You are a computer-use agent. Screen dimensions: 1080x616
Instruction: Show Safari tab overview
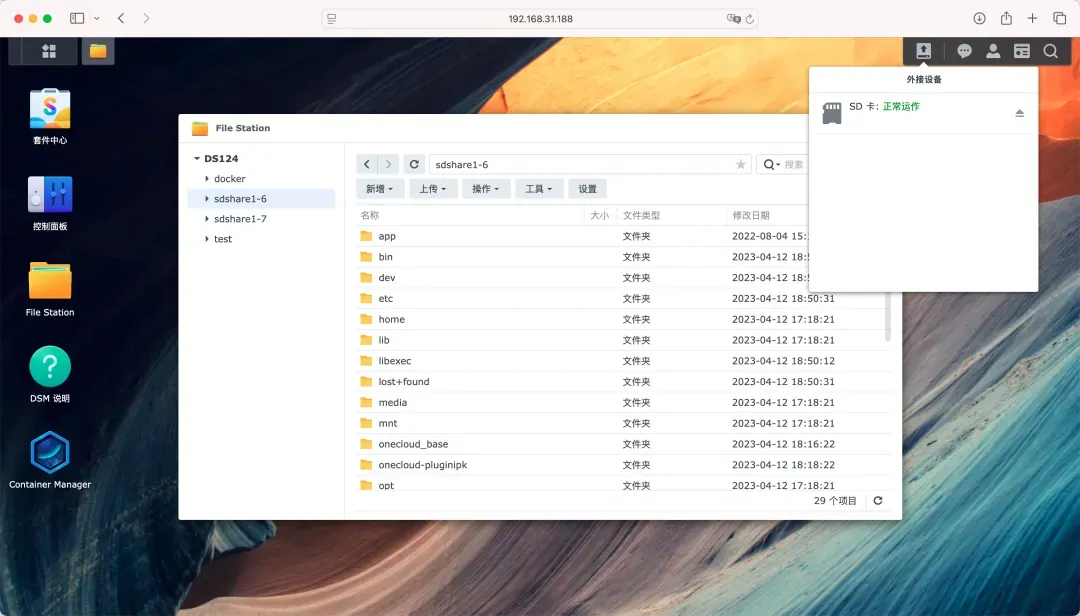[1059, 19]
